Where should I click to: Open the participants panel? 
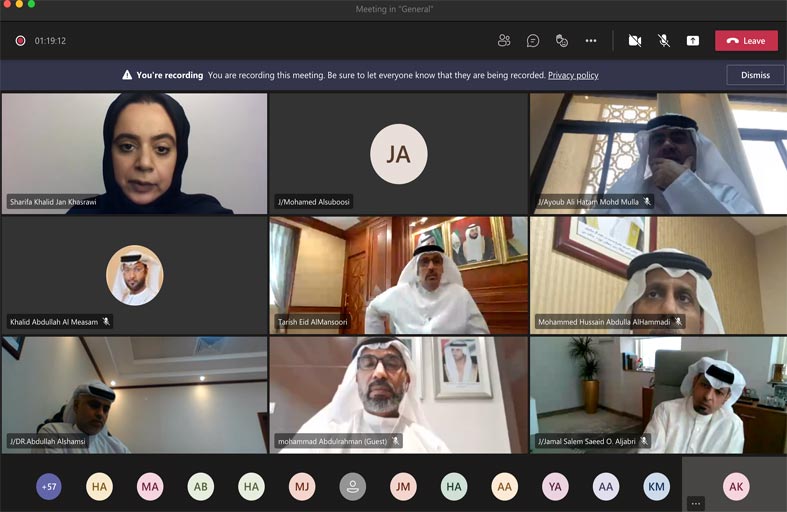[504, 41]
